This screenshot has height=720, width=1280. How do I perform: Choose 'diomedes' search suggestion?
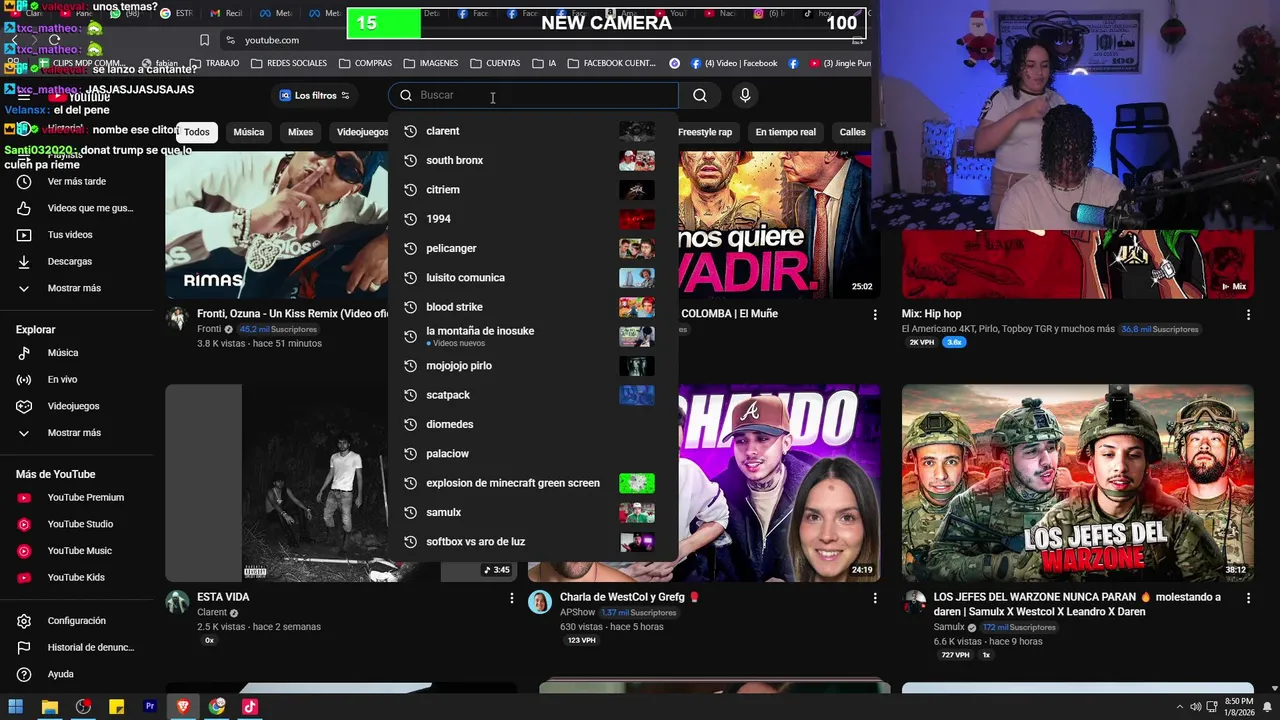click(x=533, y=424)
